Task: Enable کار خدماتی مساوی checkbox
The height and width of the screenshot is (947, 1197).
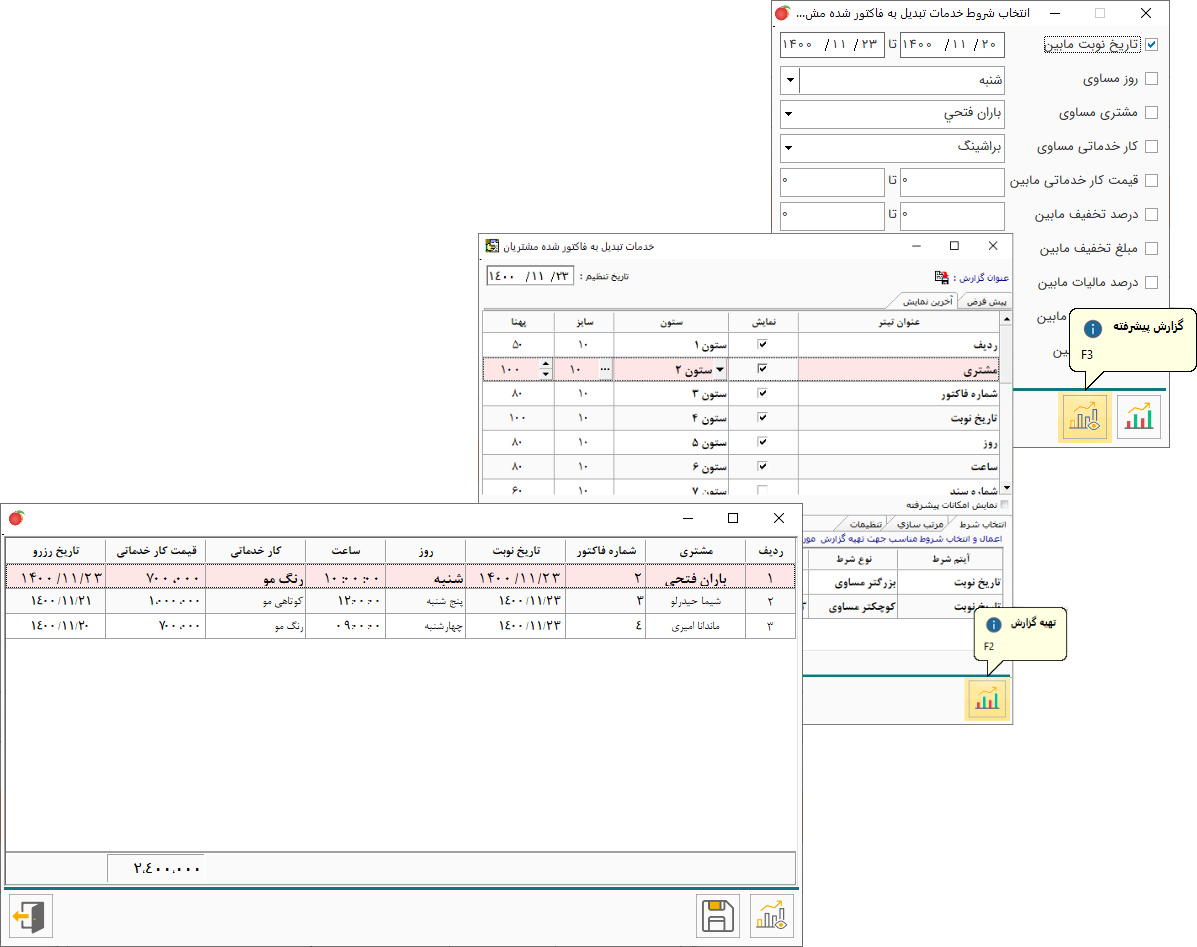Action: pos(1151,146)
